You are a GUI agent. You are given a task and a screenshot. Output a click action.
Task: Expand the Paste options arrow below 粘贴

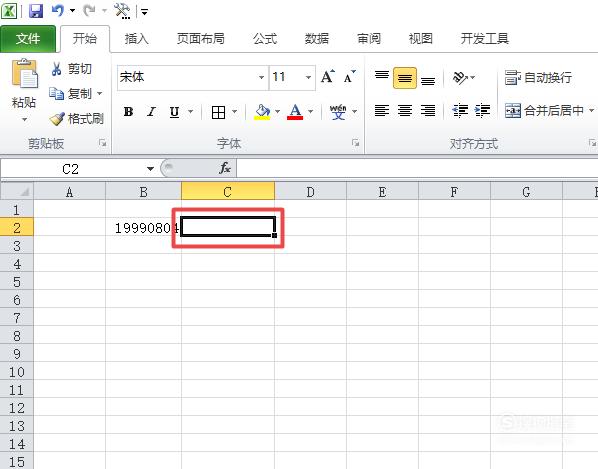24,120
